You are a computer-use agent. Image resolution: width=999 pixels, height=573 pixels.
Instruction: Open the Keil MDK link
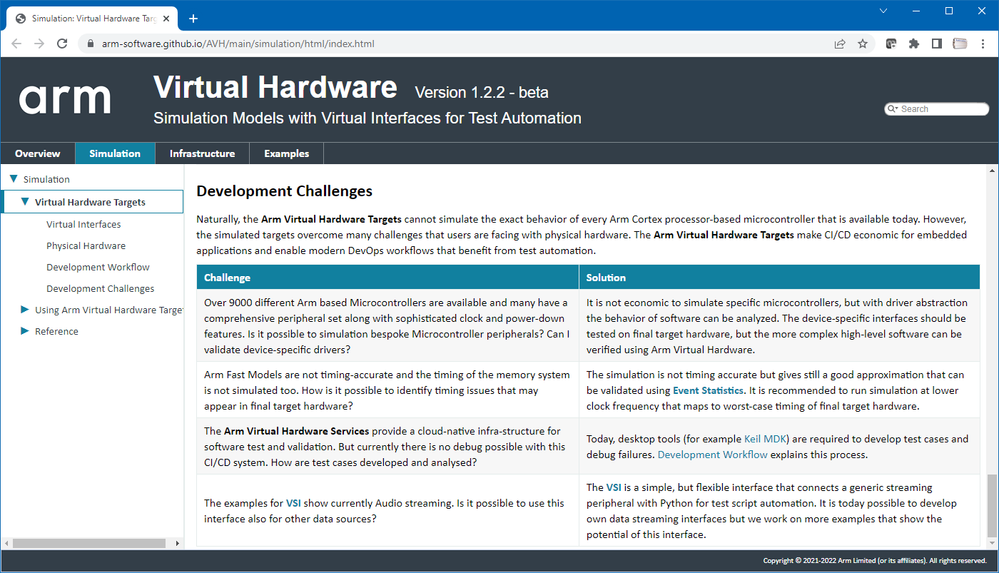[x=765, y=439]
